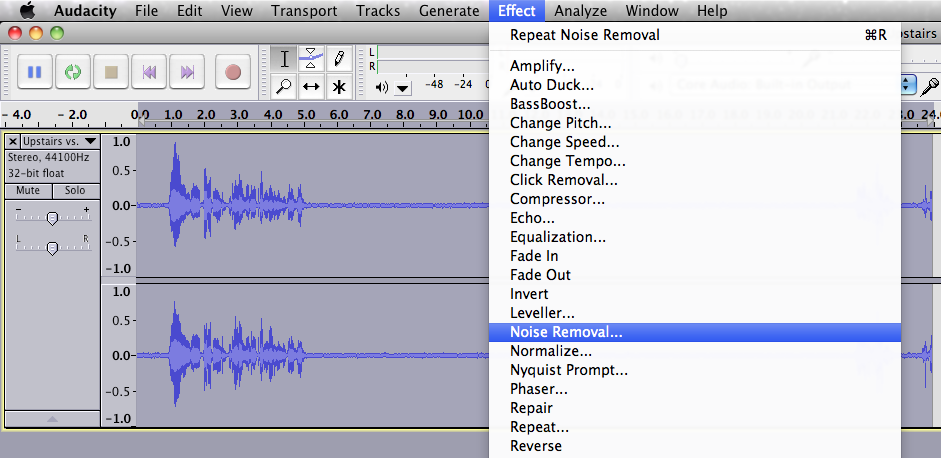Open the Analyze menu
Screen dimensions: 941x458
pos(580,11)
